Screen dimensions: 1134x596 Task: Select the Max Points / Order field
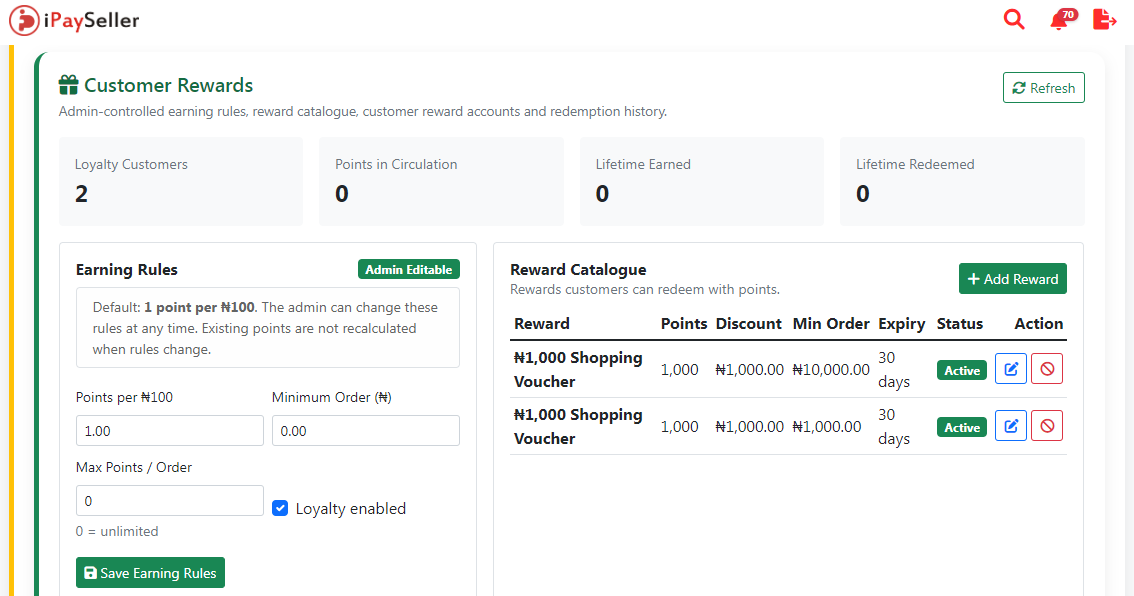coord(170,501)
